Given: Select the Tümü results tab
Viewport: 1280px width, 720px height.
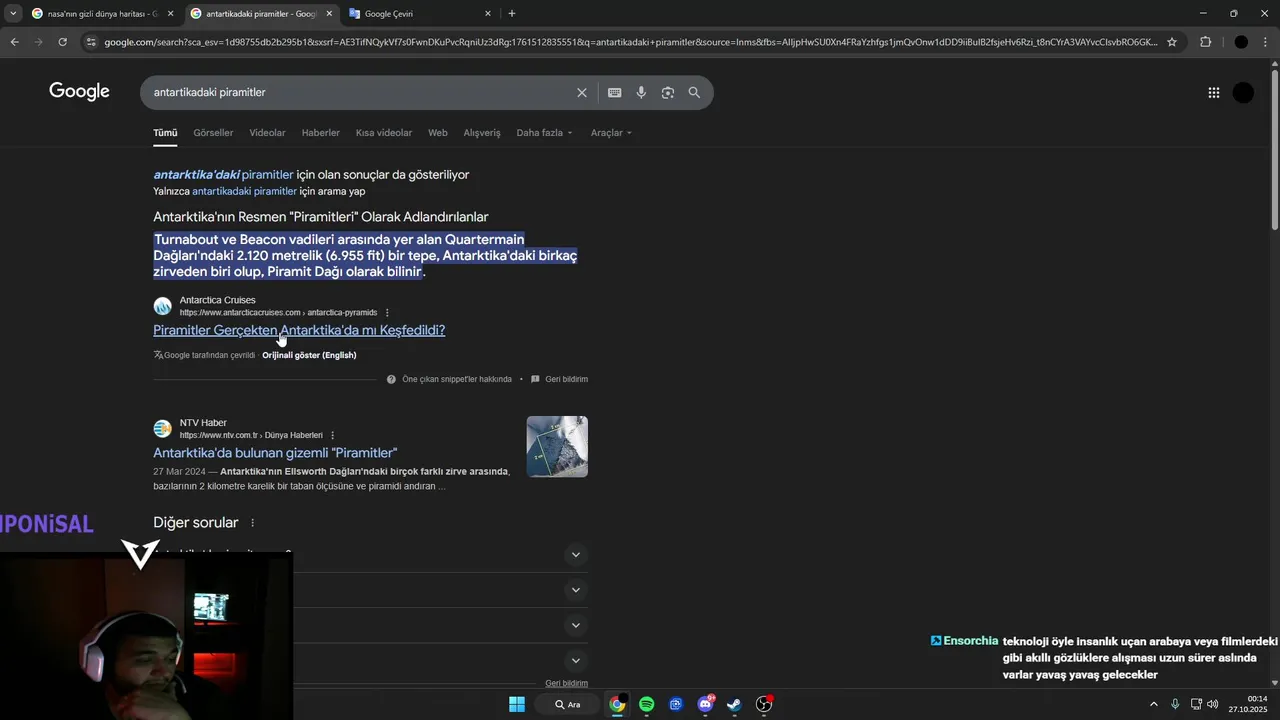Looking at the screenshot, I should click(165, 133).
